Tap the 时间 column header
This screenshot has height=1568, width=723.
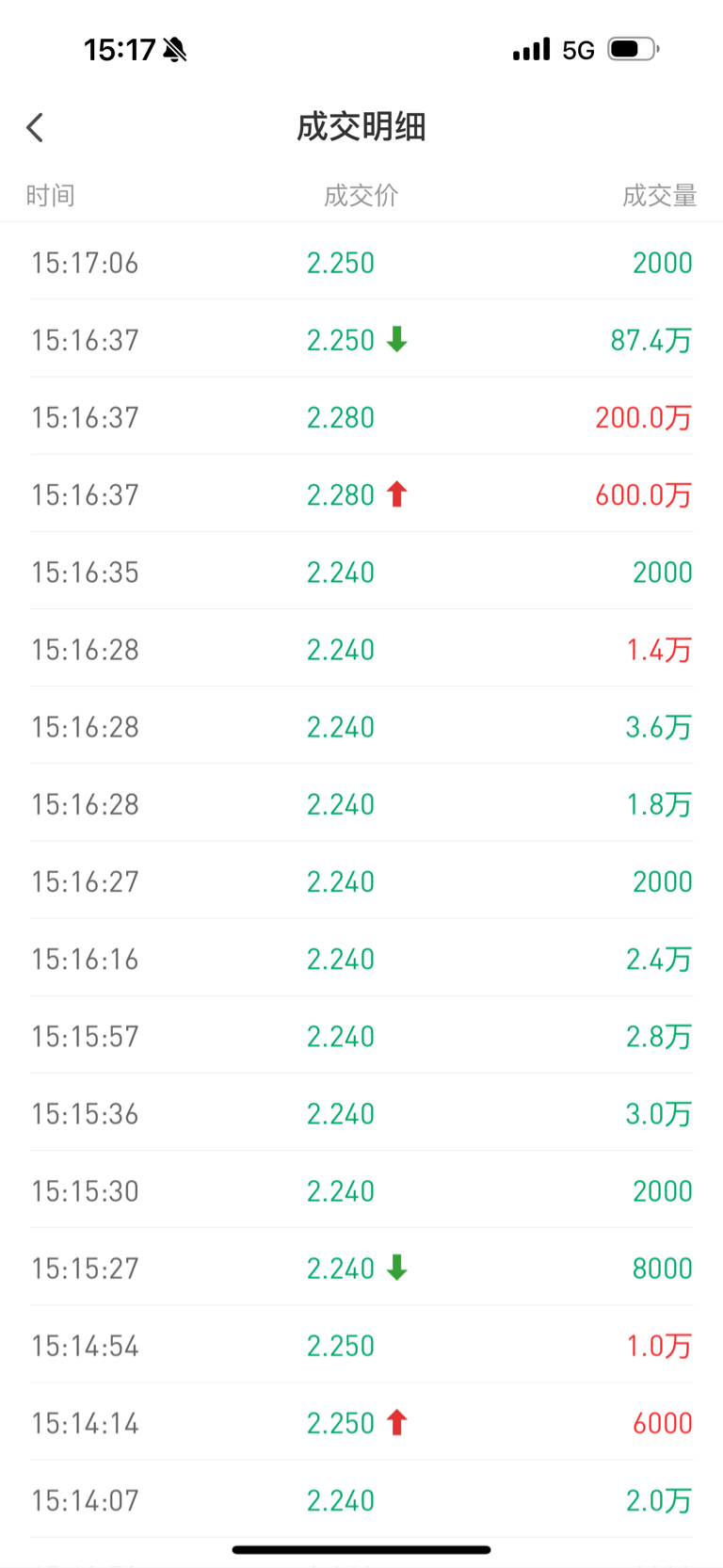pyautogui.click(x=50, y=196)
